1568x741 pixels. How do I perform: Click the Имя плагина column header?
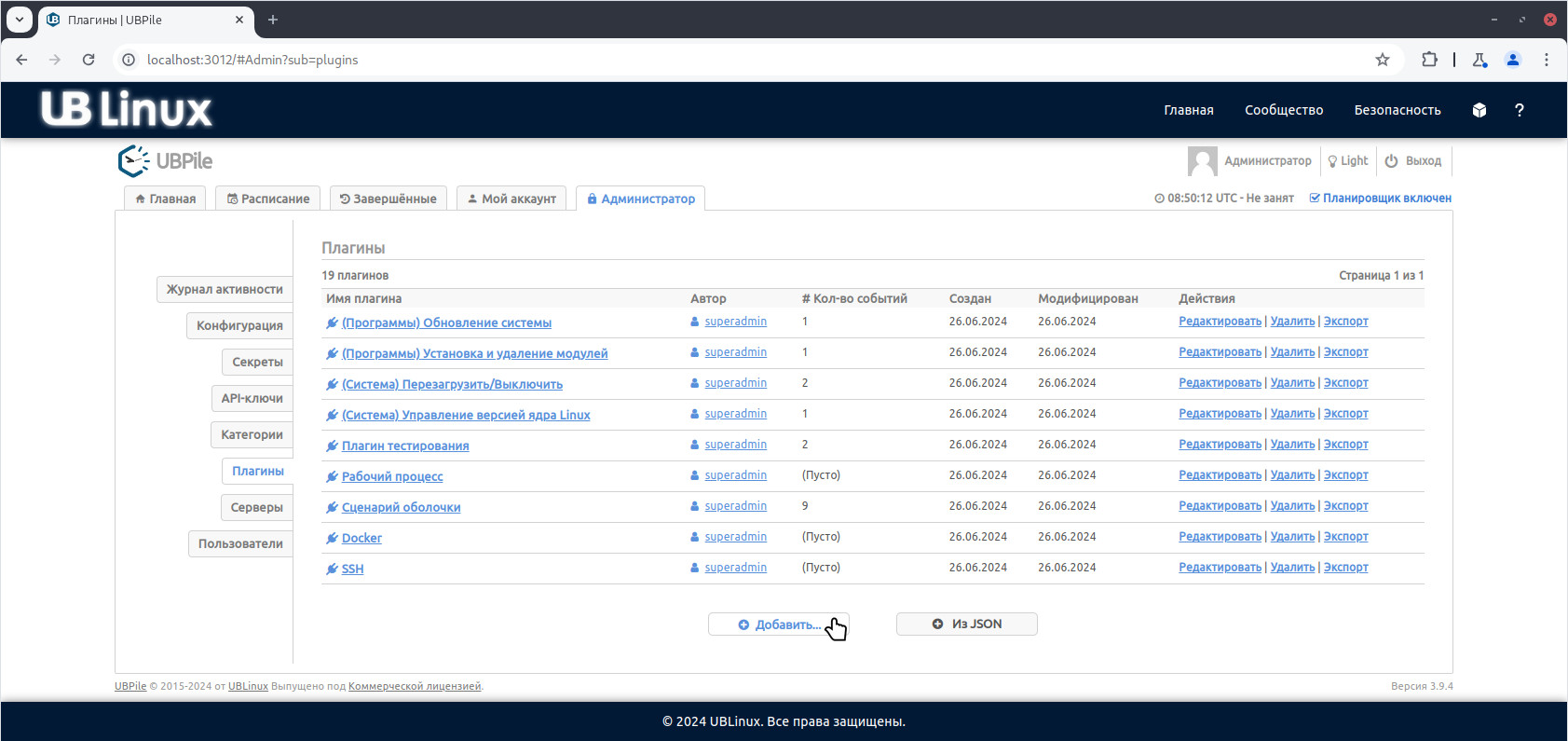coord(363,298)
